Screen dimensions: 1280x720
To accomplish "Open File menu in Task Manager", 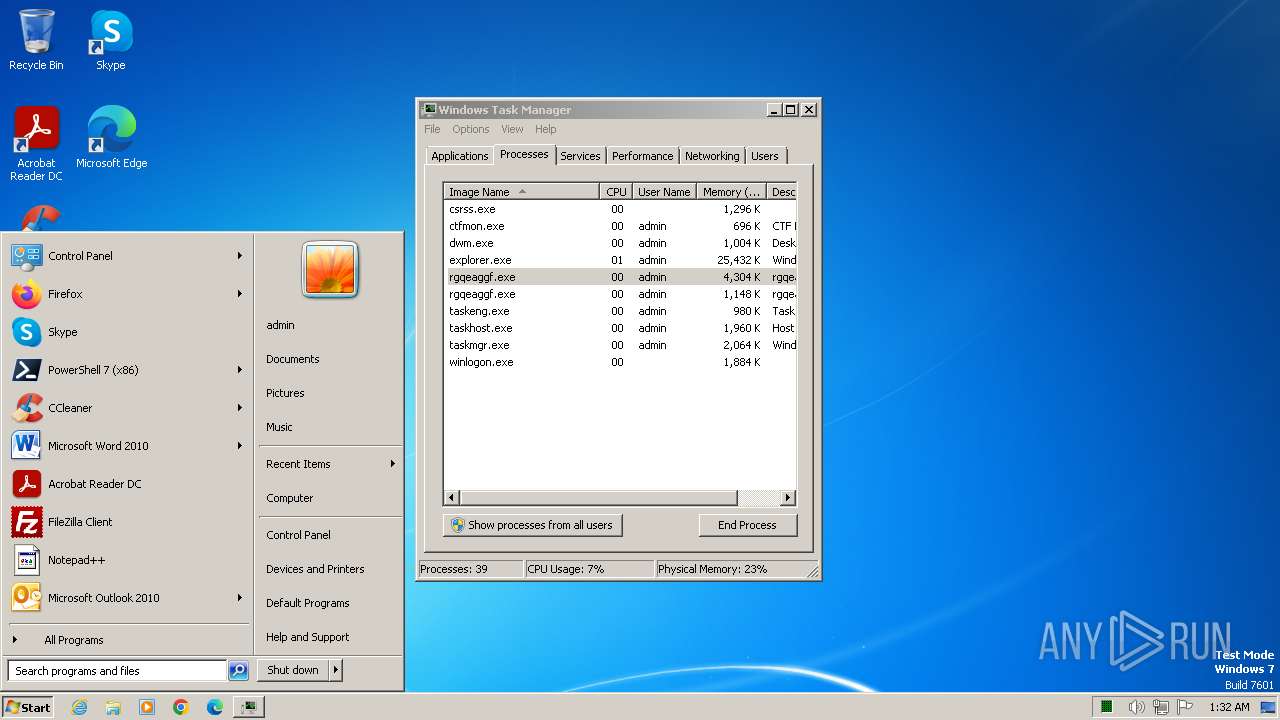I will click(x=432, y=129).
